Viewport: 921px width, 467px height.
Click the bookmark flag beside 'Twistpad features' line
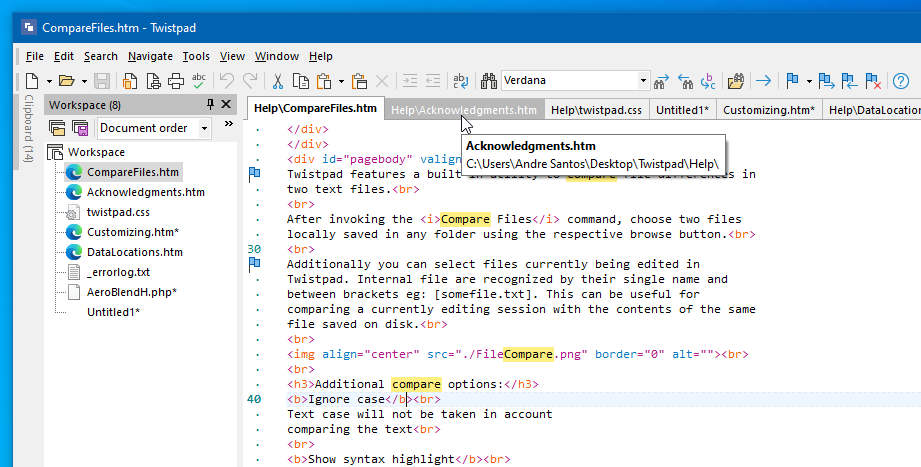[x=254, y=174]
